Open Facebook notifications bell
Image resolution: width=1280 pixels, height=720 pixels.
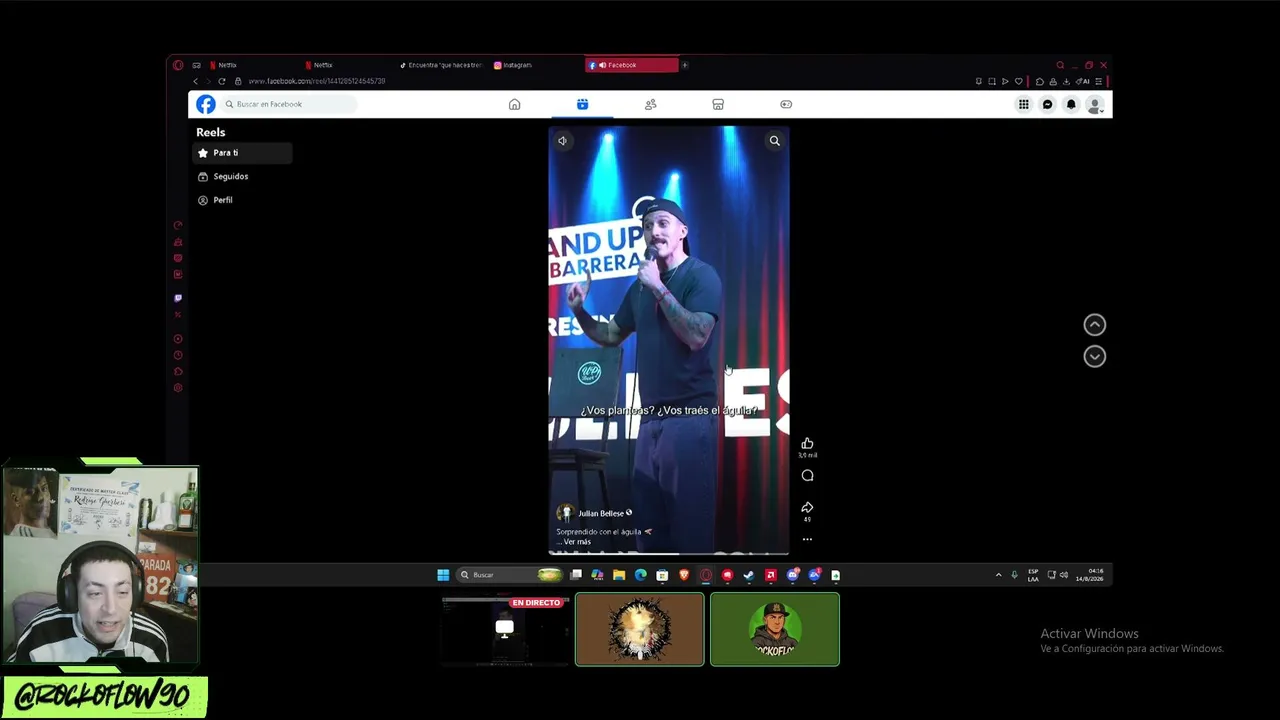[x=1071, y=104]
